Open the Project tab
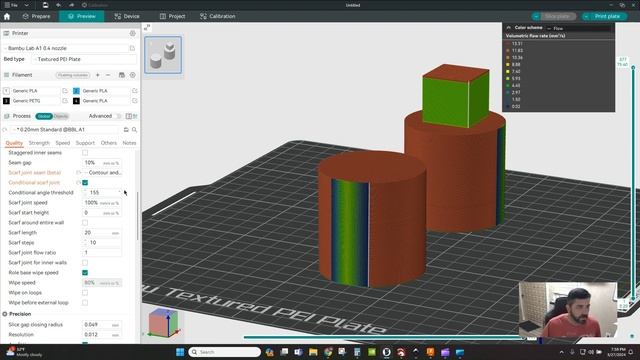This screenshot has height=360, width=640. click(x=172, y=16)
